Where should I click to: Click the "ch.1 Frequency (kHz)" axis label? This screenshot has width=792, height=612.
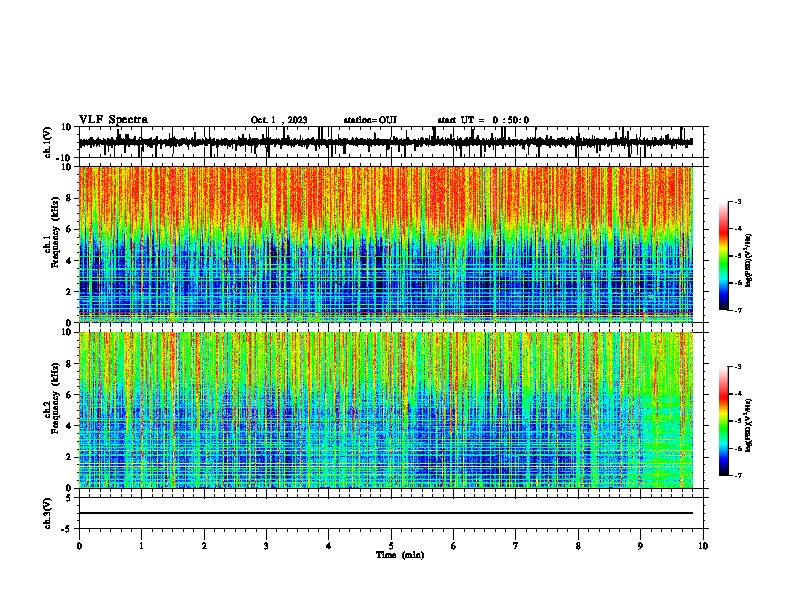click(51, 233)
